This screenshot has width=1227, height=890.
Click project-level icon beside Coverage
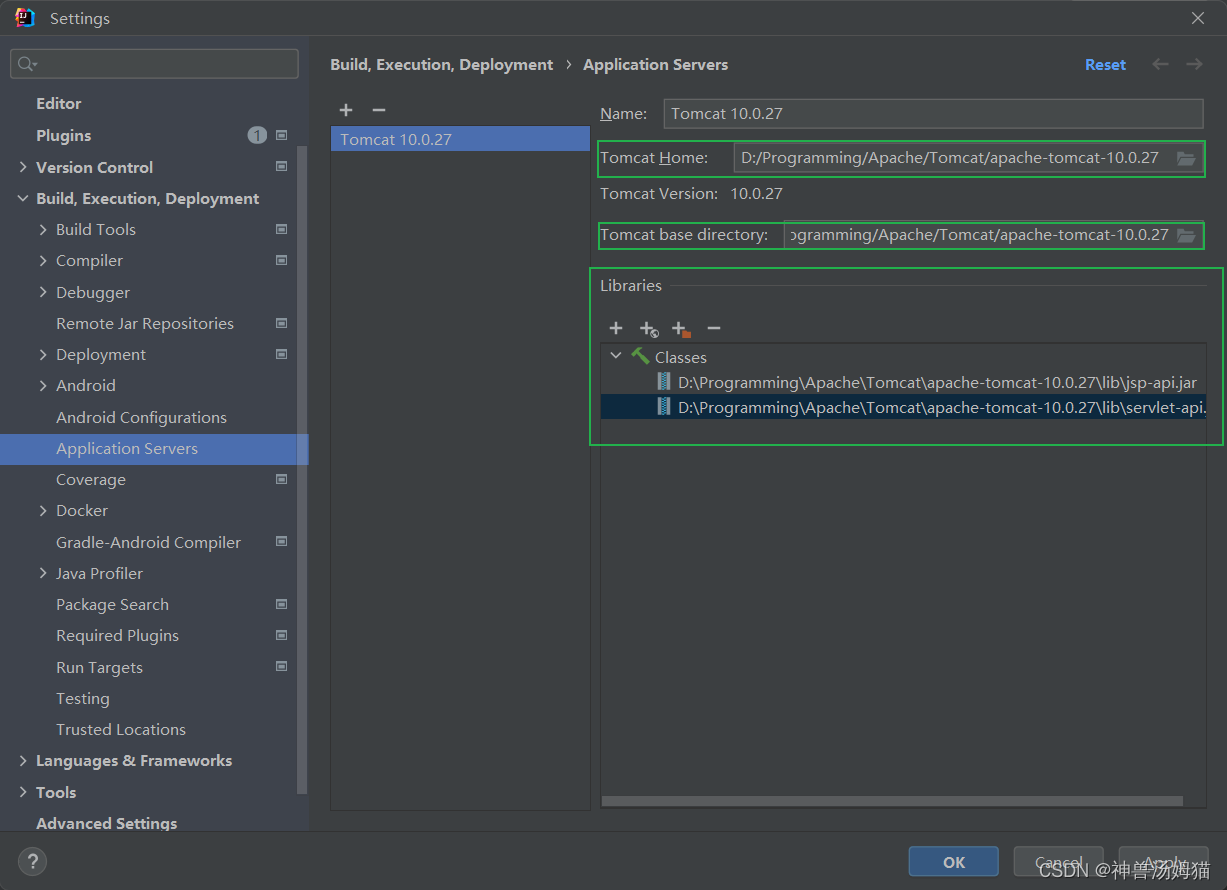[x=281, y=479]
